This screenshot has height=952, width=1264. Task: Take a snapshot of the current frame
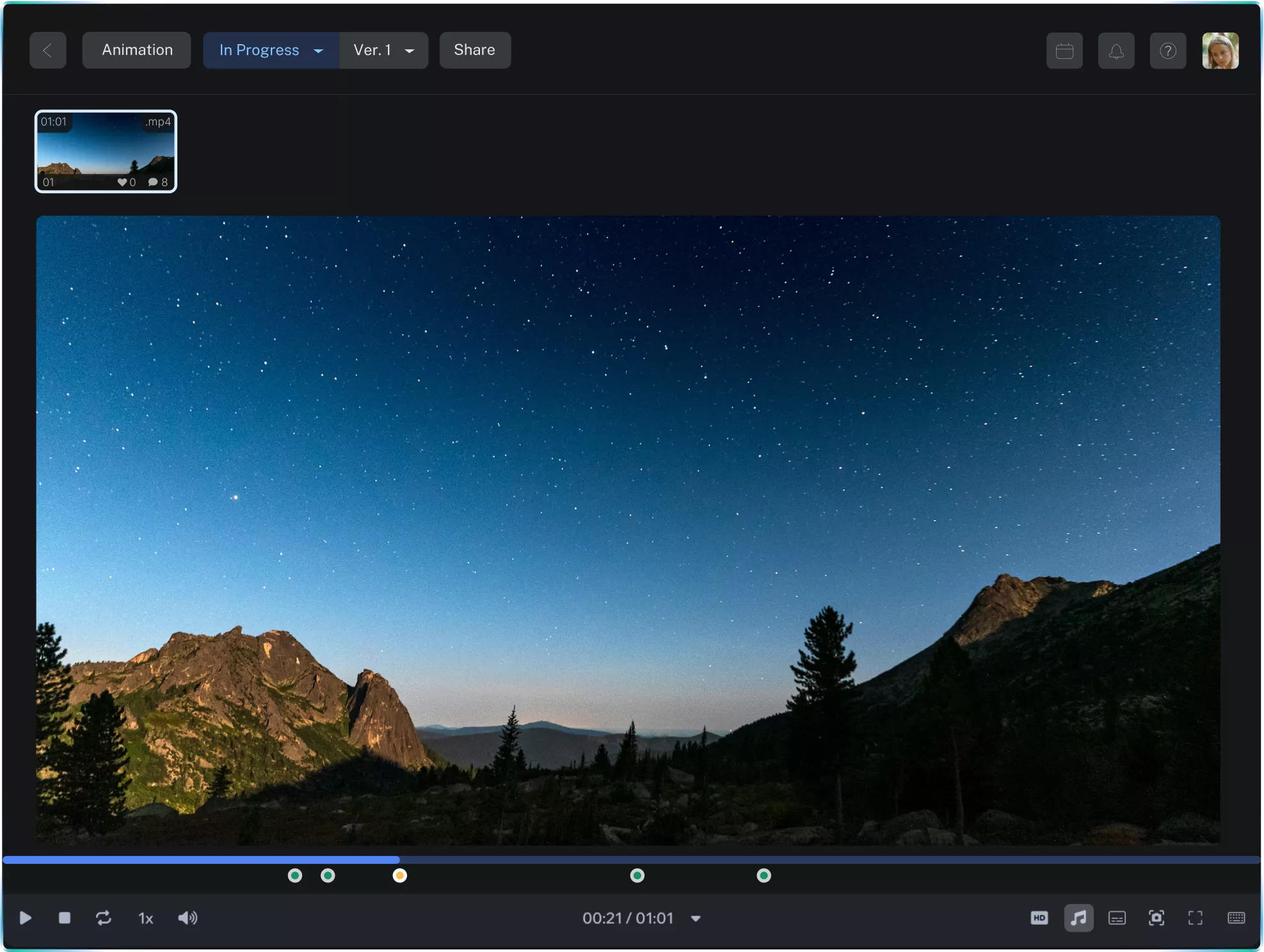pyautogui.click(x=1156, y=918)
